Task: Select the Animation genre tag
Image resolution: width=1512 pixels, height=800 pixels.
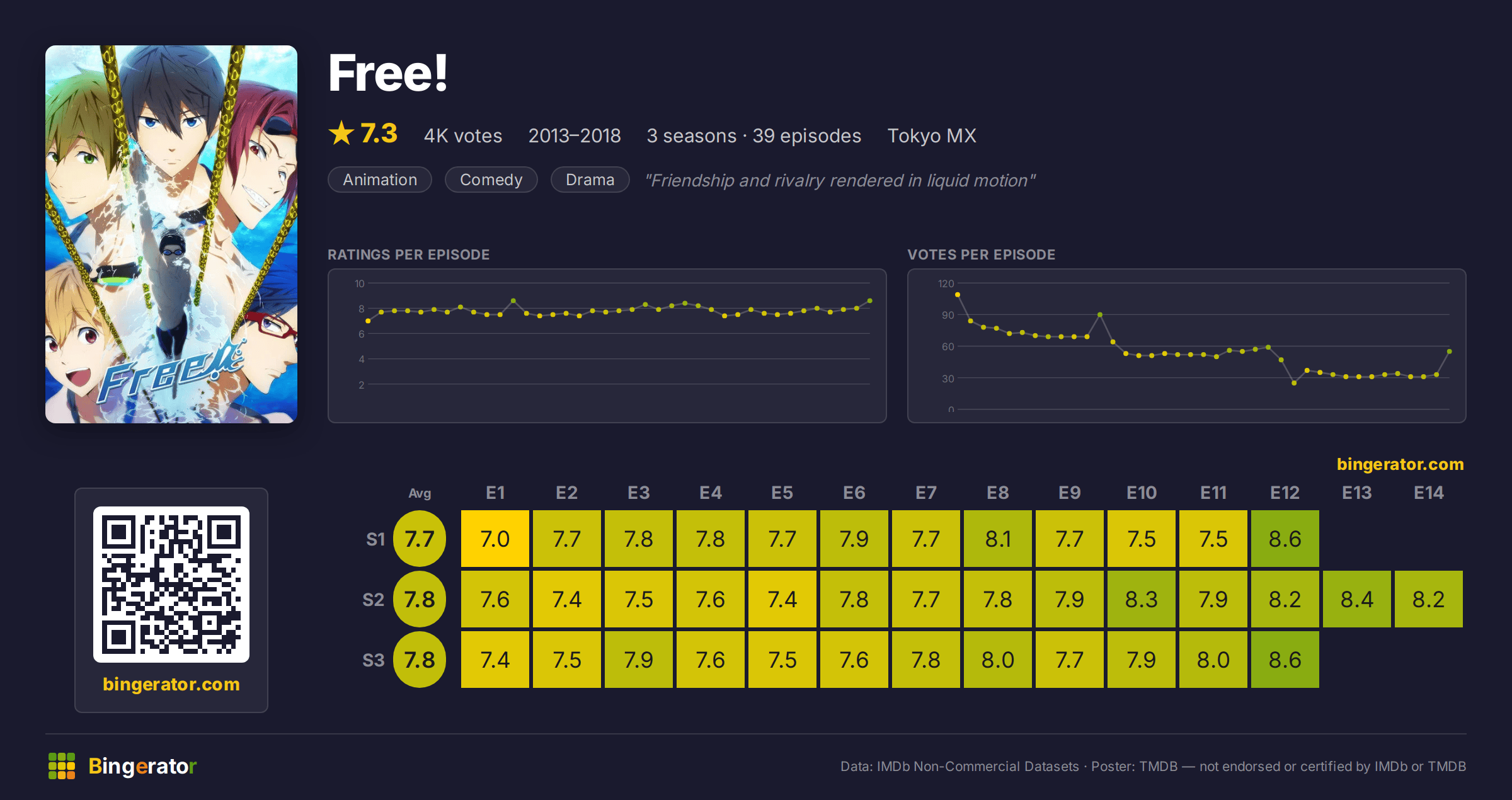Action: (x=380, y=180)
